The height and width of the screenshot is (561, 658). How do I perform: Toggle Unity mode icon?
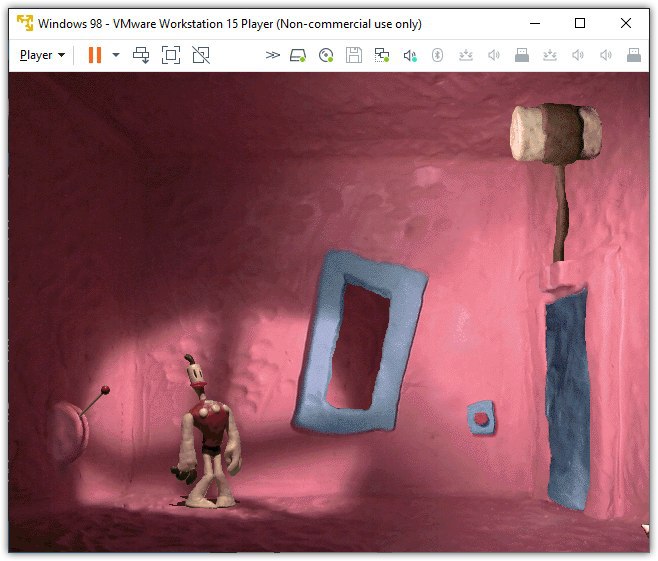pos(201,55)
